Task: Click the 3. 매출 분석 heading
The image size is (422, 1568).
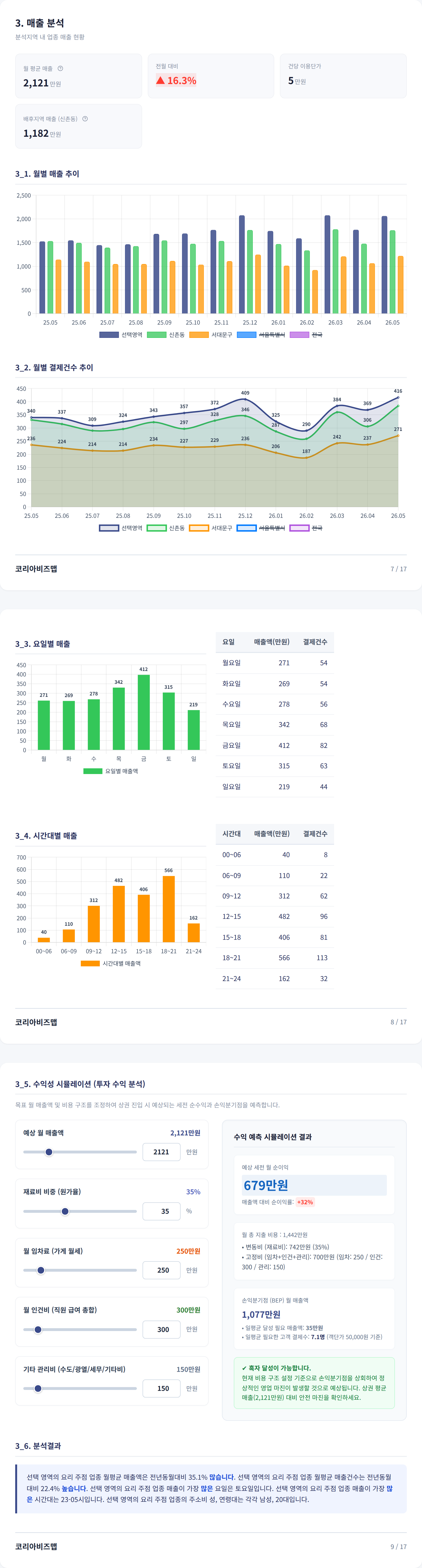Action: pyautogui.click(x=40, y=23)
